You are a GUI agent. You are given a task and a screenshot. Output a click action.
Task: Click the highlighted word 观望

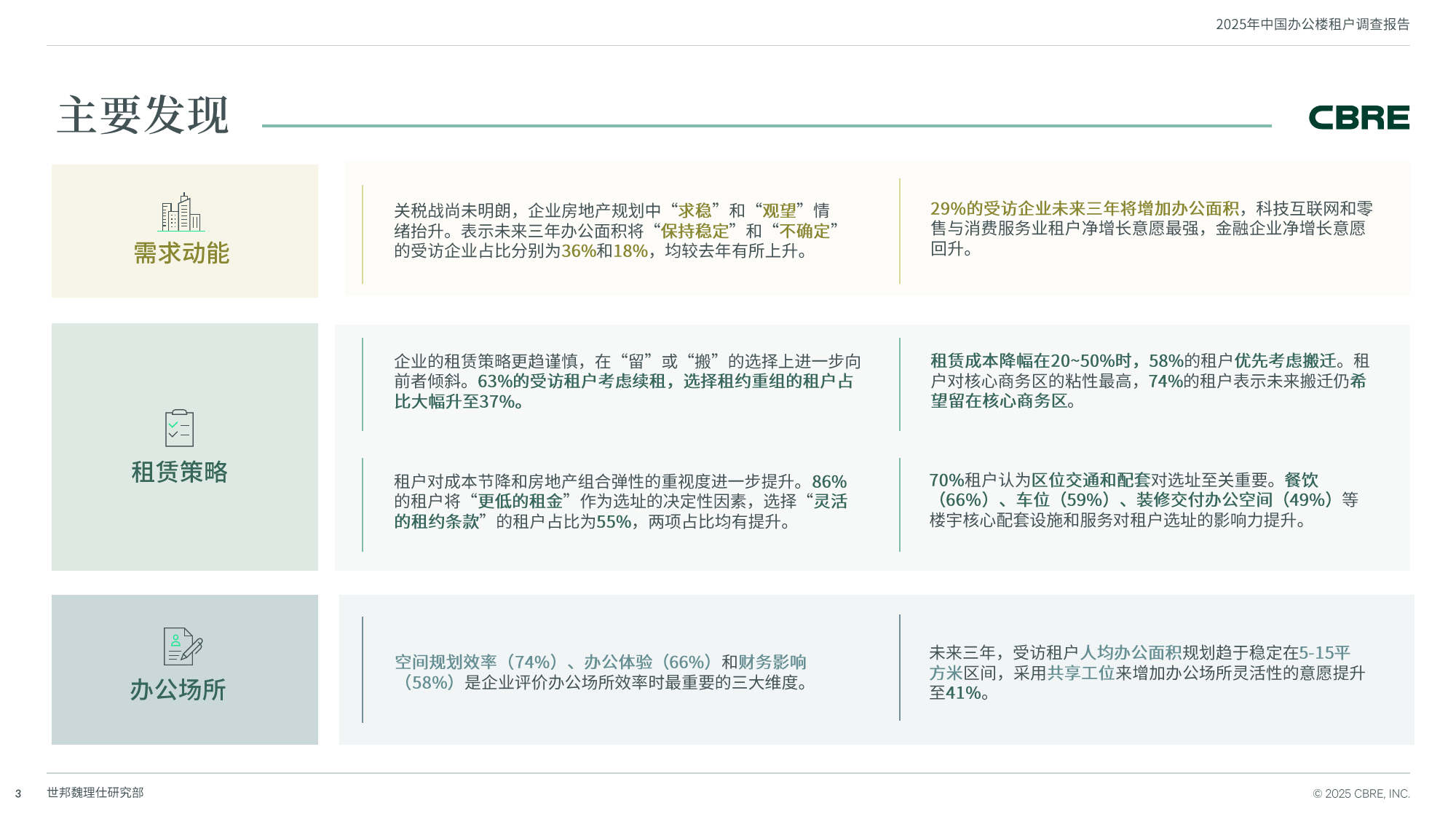point(779,210)
